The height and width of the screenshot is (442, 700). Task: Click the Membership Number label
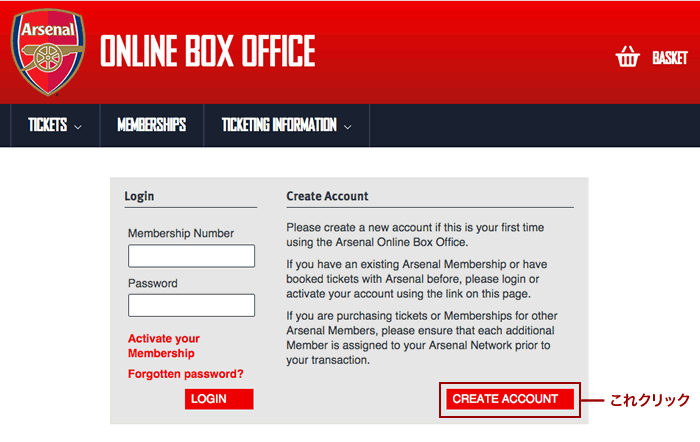[x=181, y=233]
